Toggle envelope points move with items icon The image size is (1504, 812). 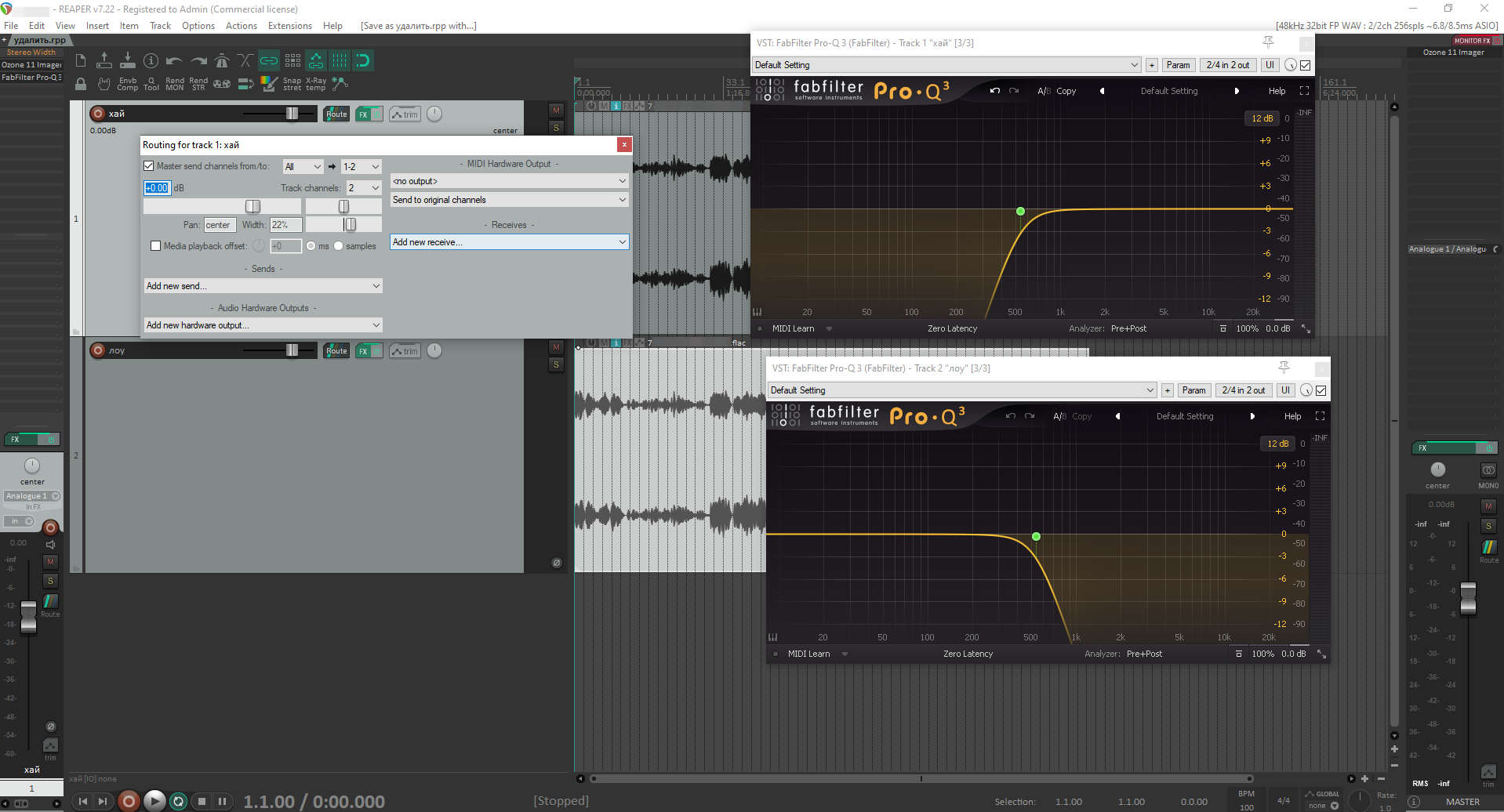[x=316, y=60]
